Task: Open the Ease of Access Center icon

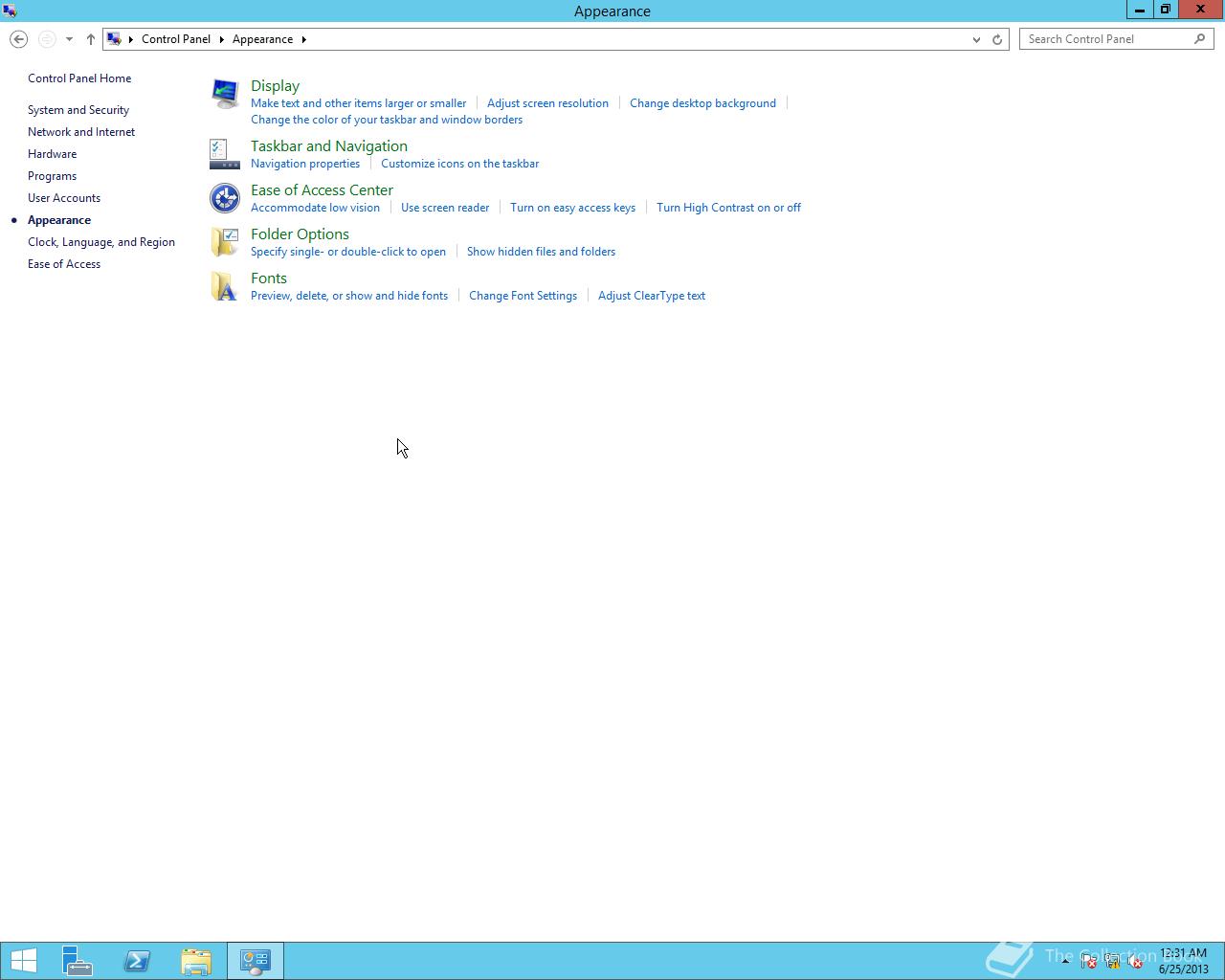Action: coord(225,198)
